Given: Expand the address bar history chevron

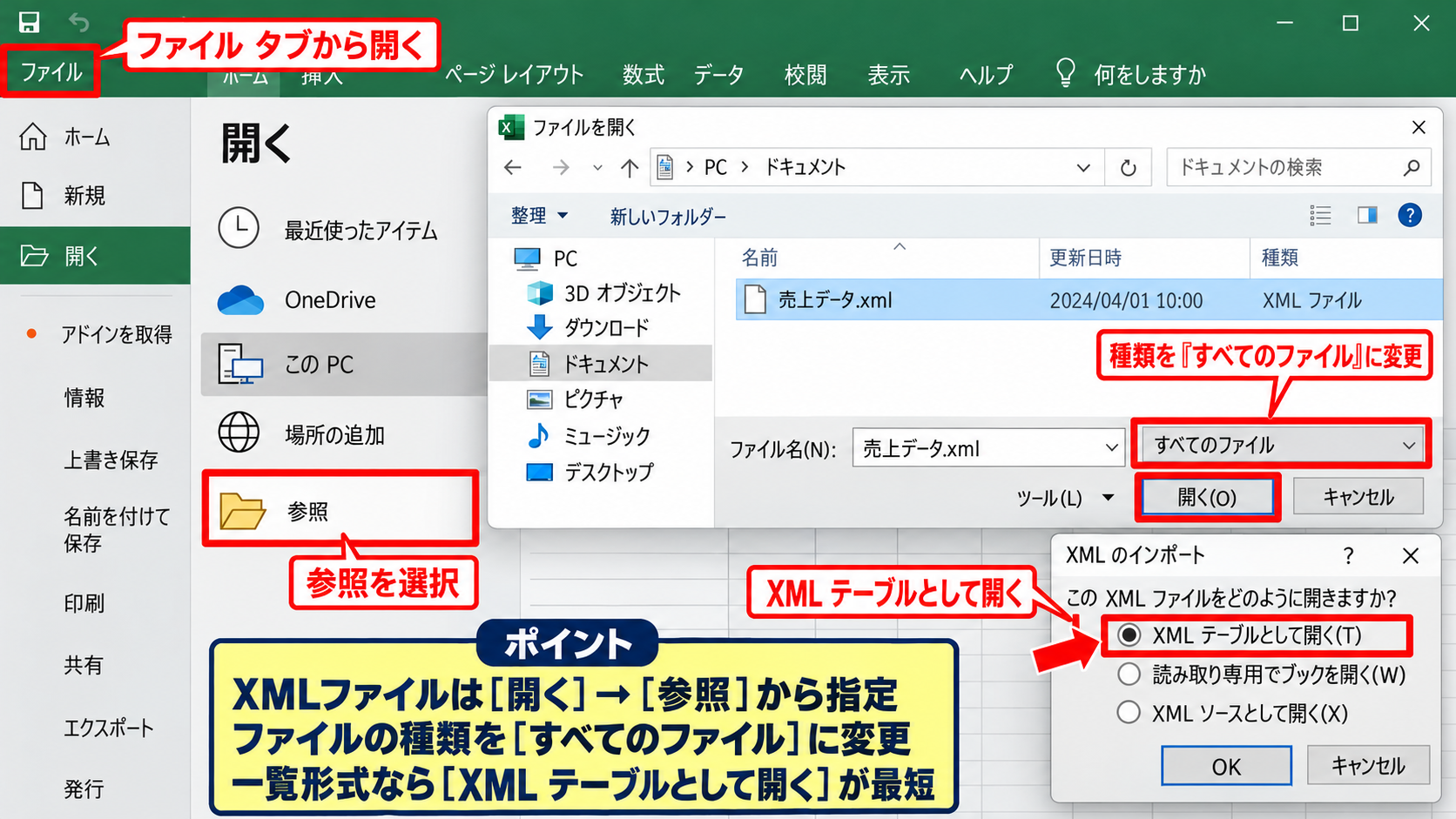Looking at the screenshot, I should pyautogui.click(x=1083, y=167).
